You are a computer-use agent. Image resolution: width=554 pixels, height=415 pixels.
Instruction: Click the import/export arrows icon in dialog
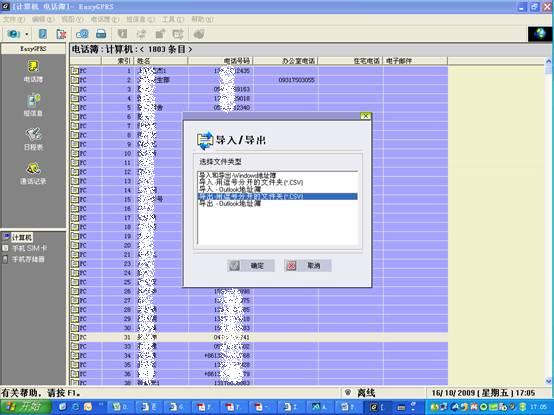point(205,140)
